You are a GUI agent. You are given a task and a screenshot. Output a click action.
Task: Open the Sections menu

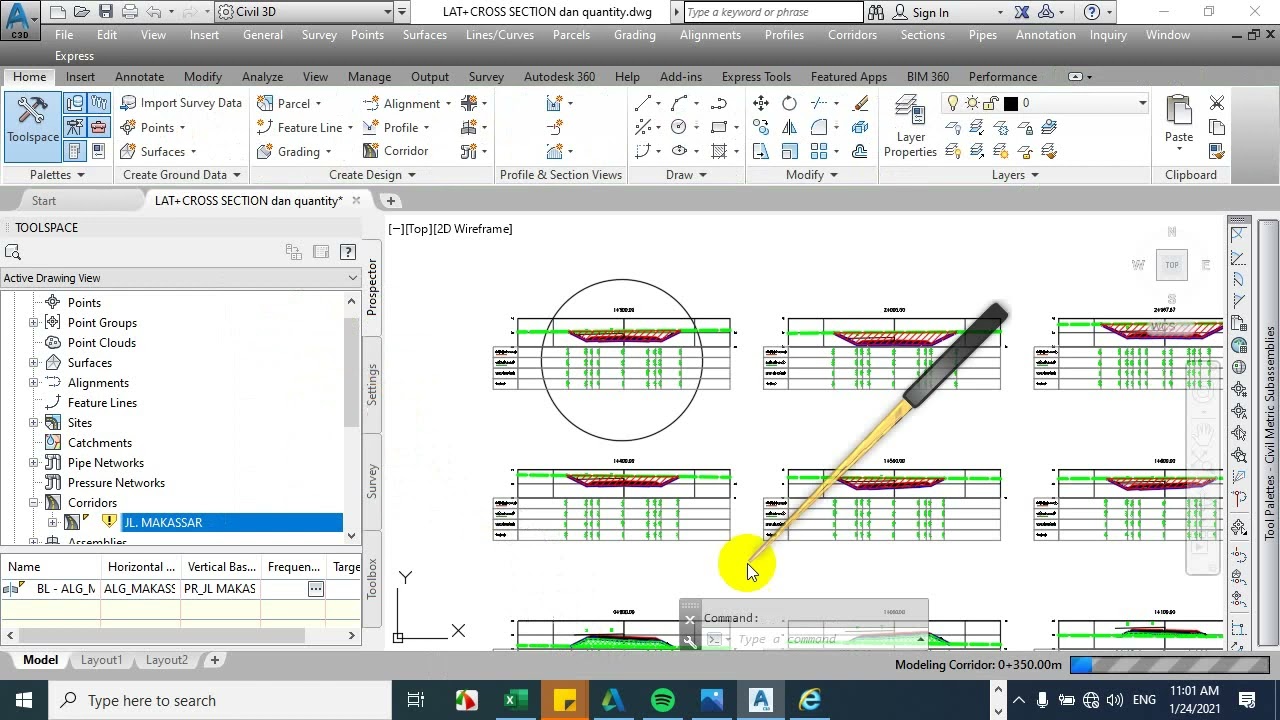coord(922,35)
